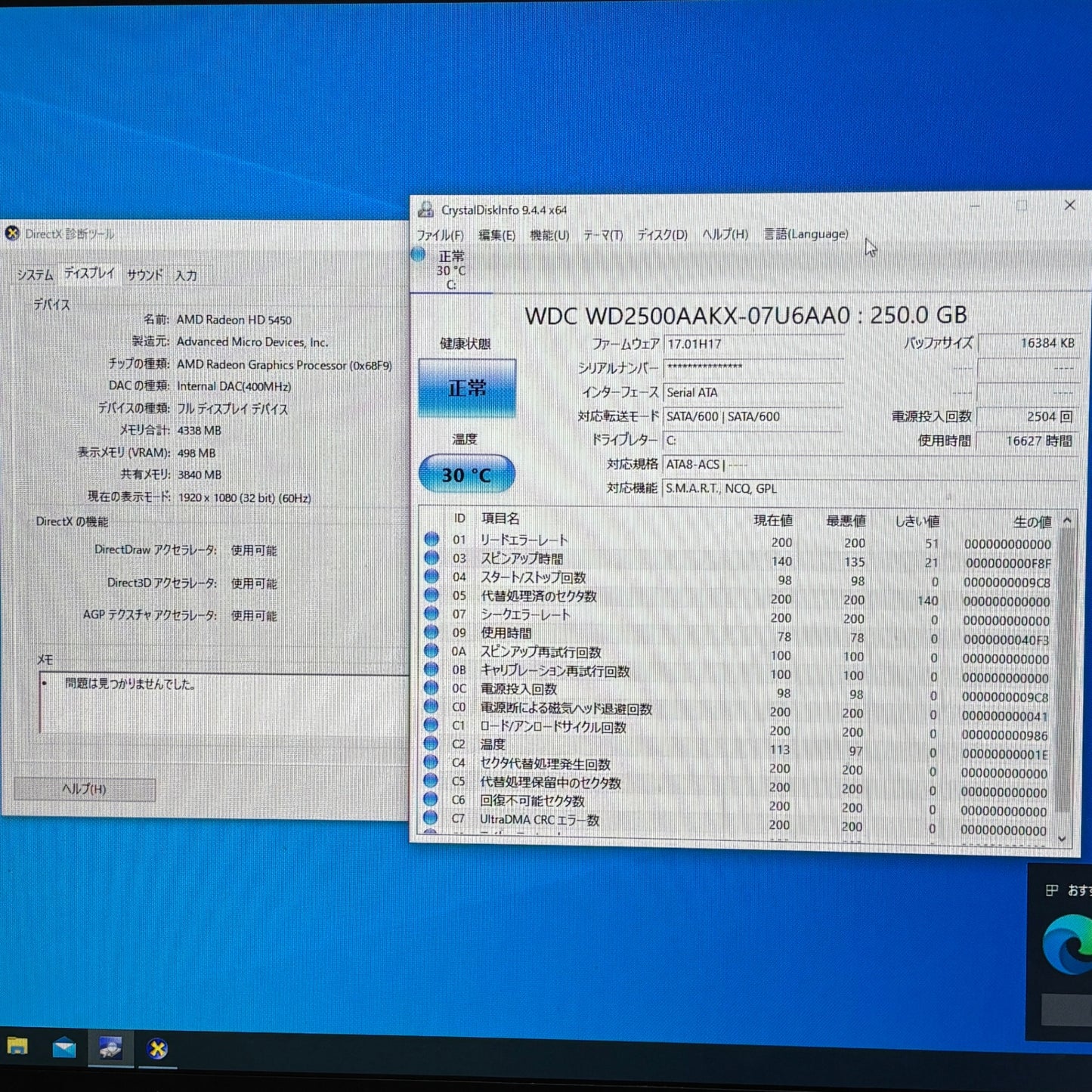Click status circle for 04 スタート/ストップ回数
Screen dimensions: 1092x1092
tap(432, 576)
